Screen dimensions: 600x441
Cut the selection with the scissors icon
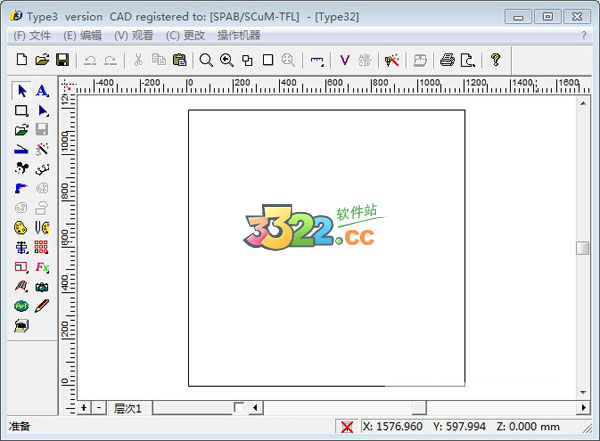[139, 60]
